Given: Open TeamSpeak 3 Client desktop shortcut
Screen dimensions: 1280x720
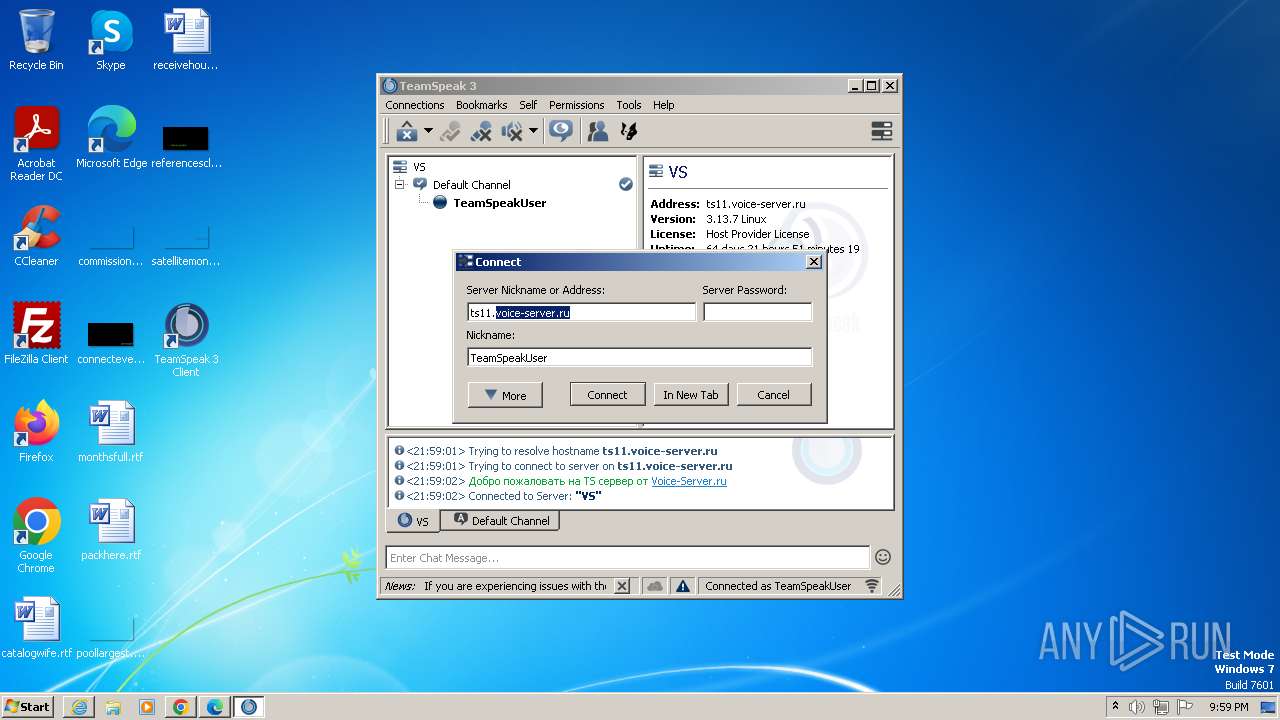Looking at the screenshot, I should pyautogui.click(x=186, y=341).
